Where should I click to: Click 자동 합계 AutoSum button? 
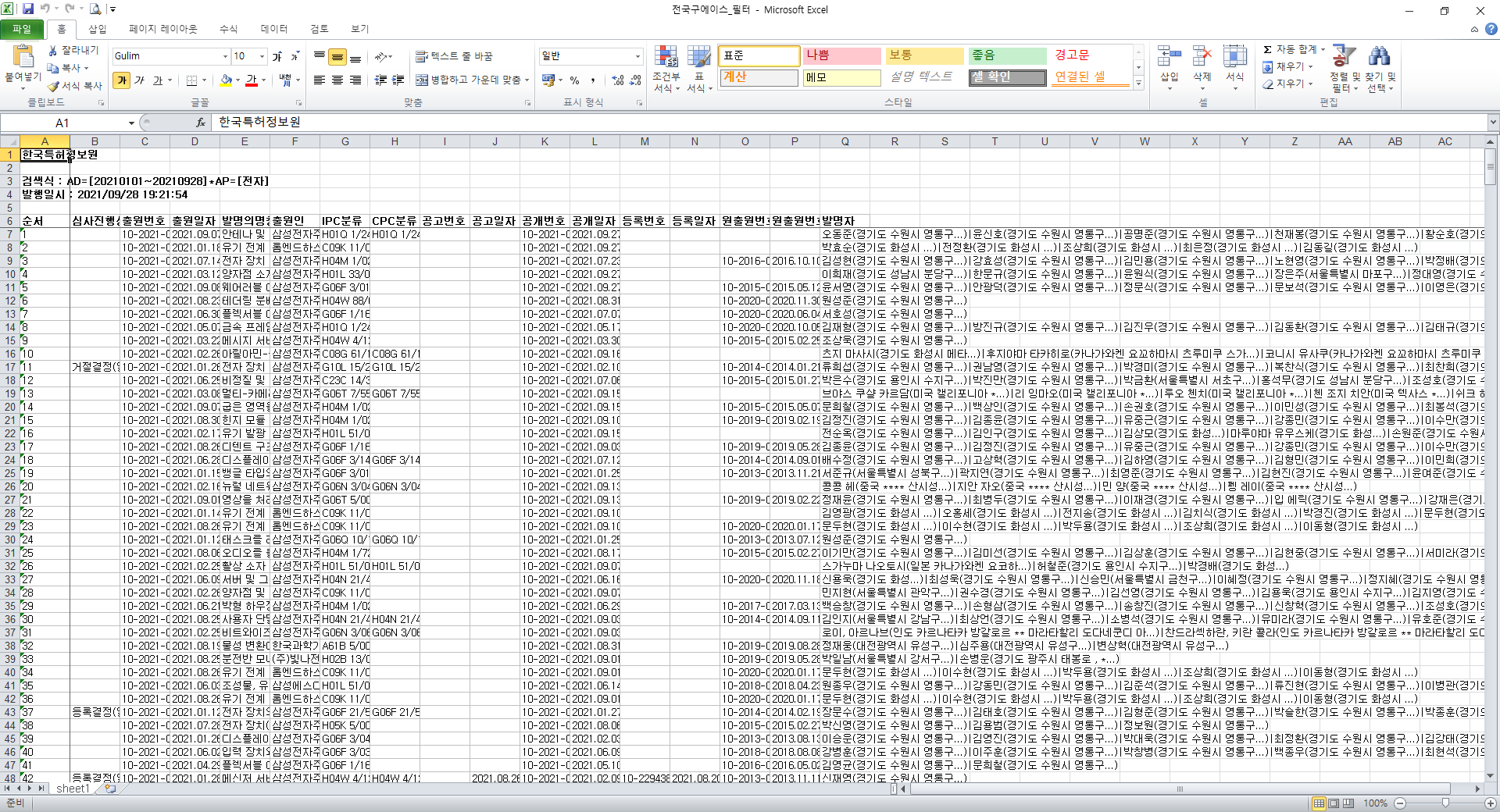[x=1289, y=49]
